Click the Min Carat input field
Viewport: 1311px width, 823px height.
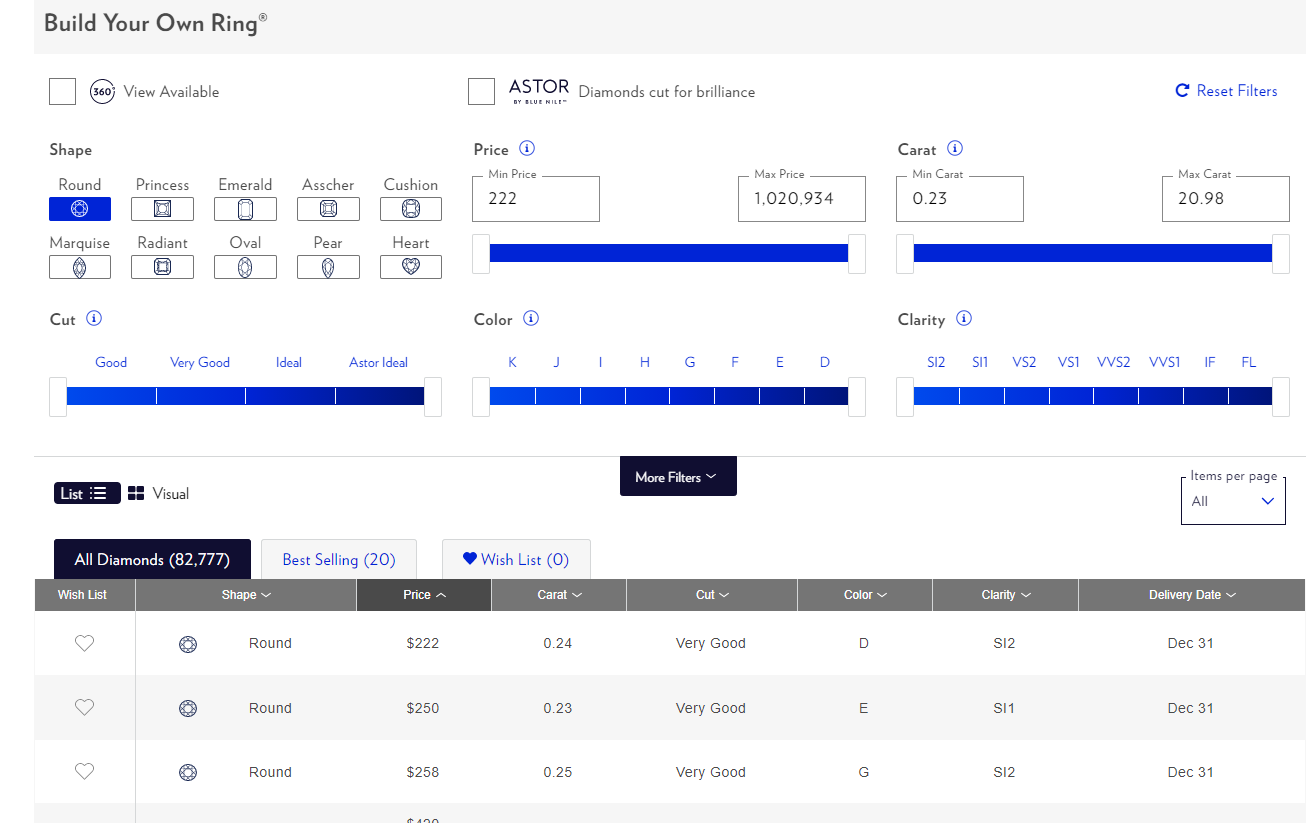(960, 199)
